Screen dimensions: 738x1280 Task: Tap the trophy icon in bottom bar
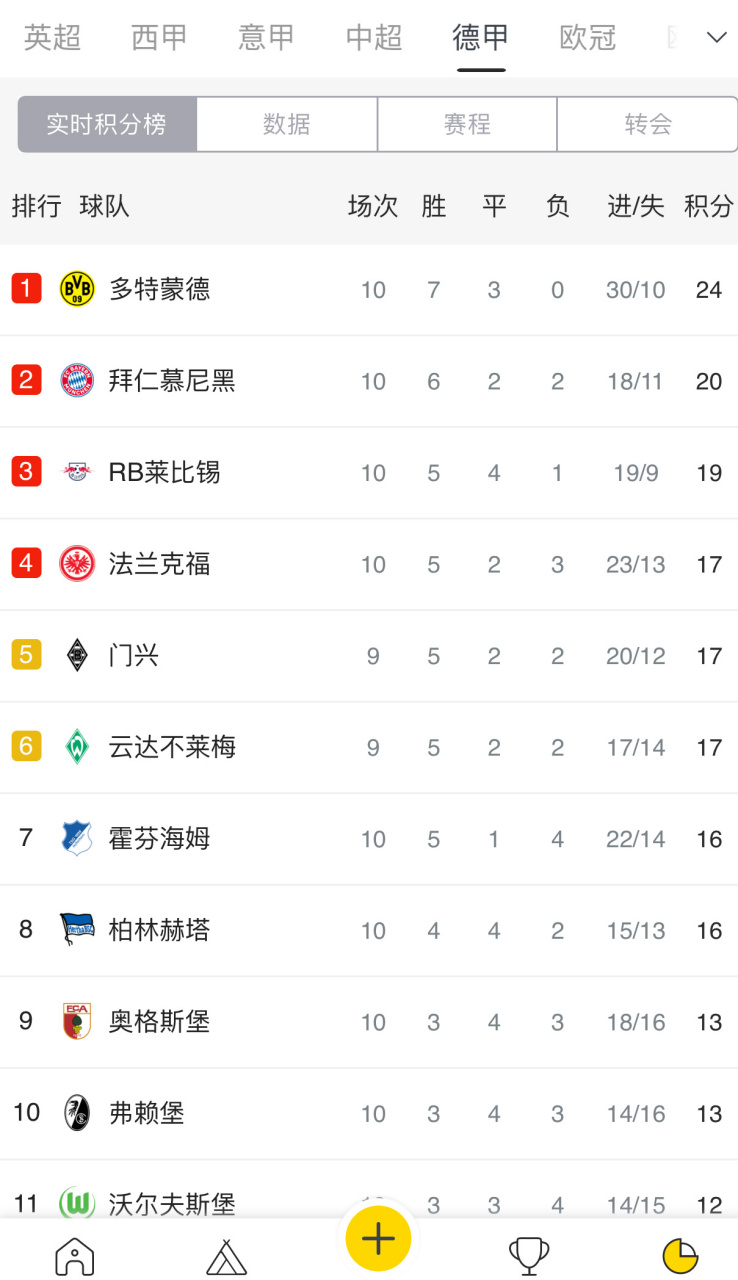point(527,1255)
